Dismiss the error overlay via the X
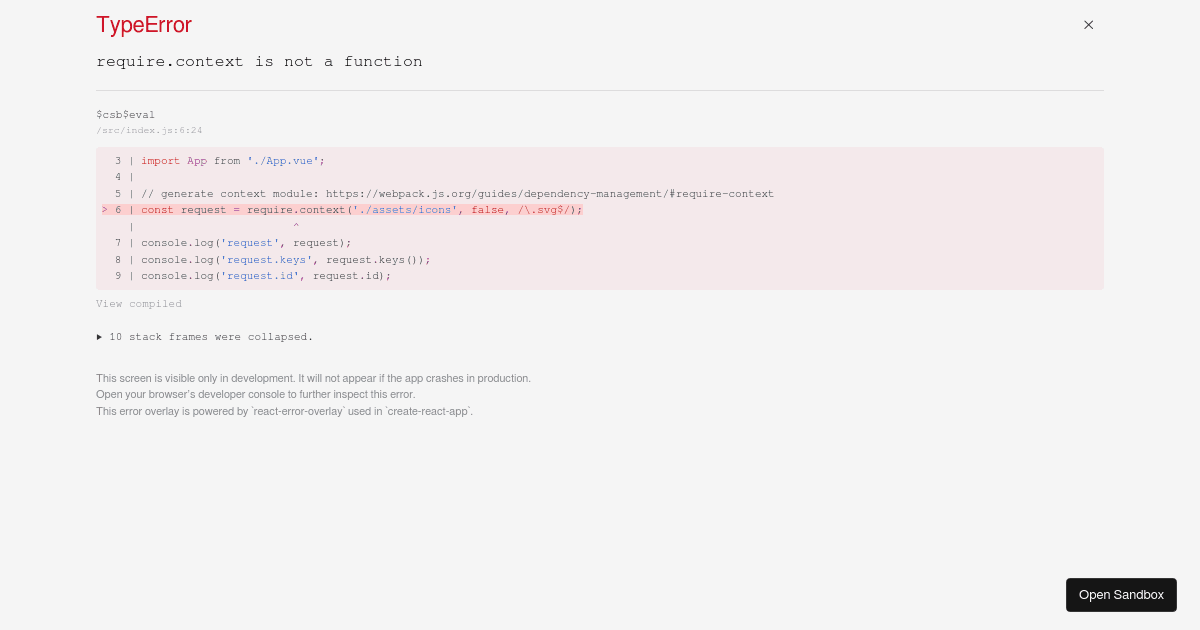 1088,25
